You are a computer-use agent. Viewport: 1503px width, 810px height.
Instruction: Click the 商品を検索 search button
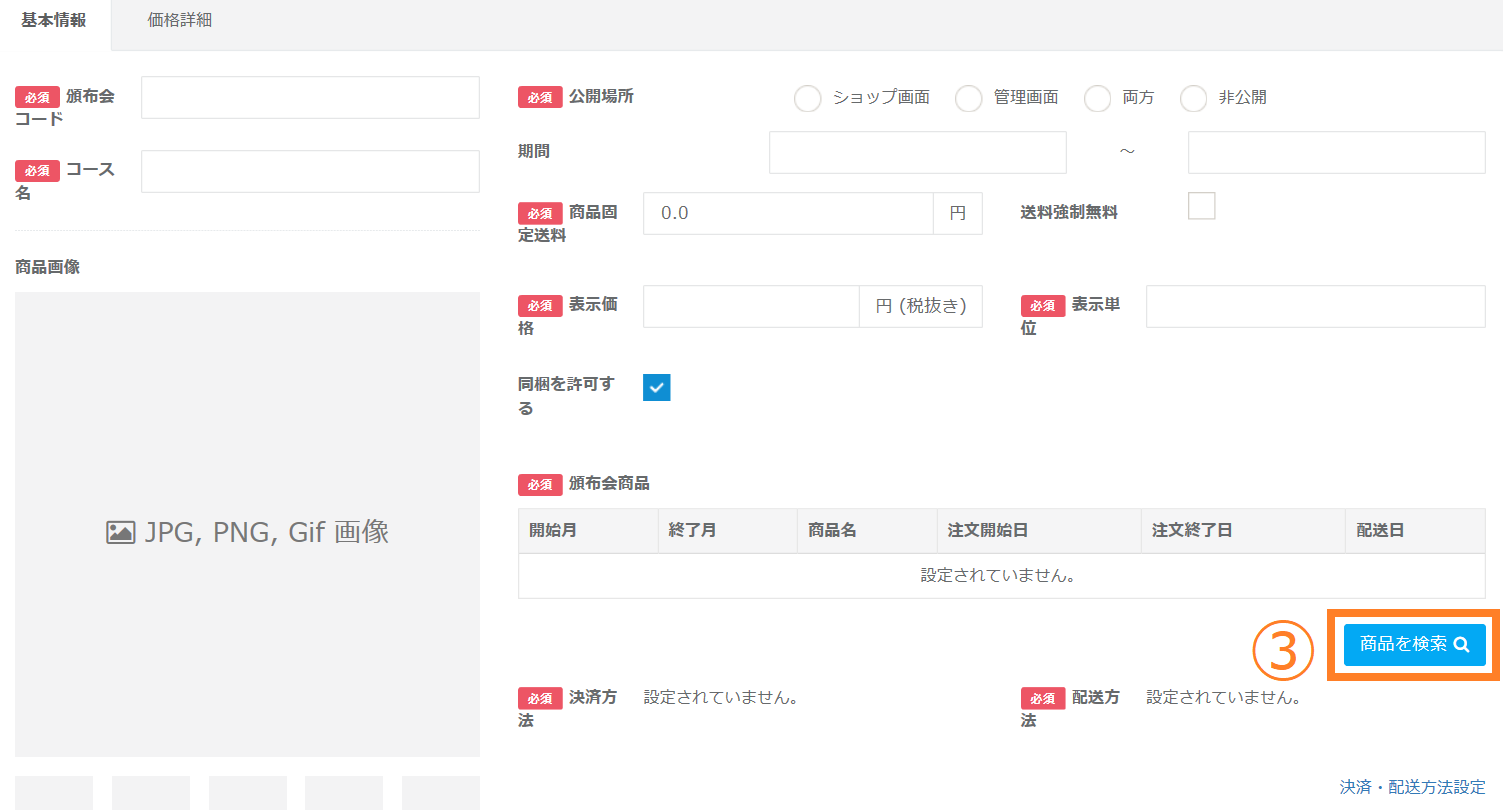1414,645
